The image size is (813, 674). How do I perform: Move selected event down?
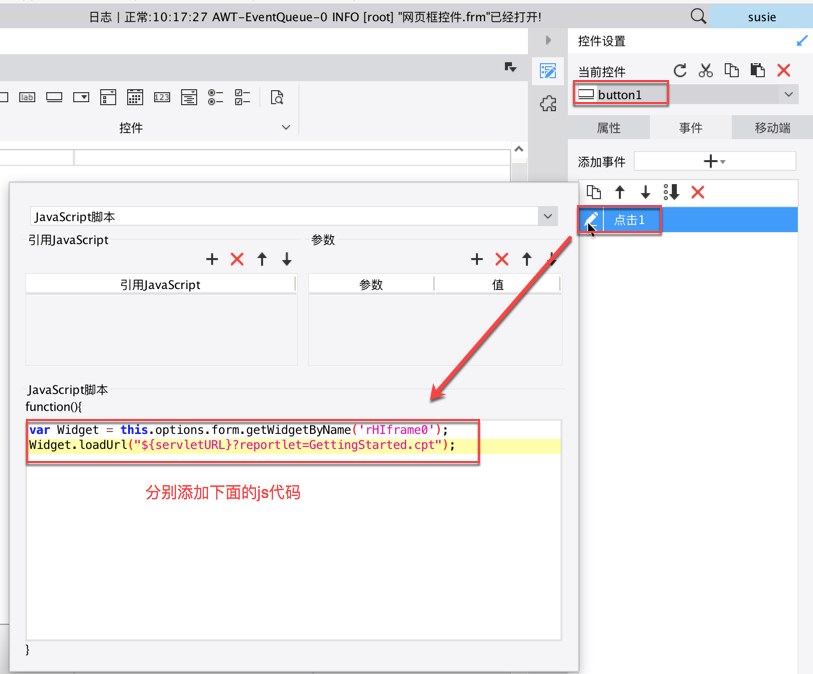click(646, 192)
